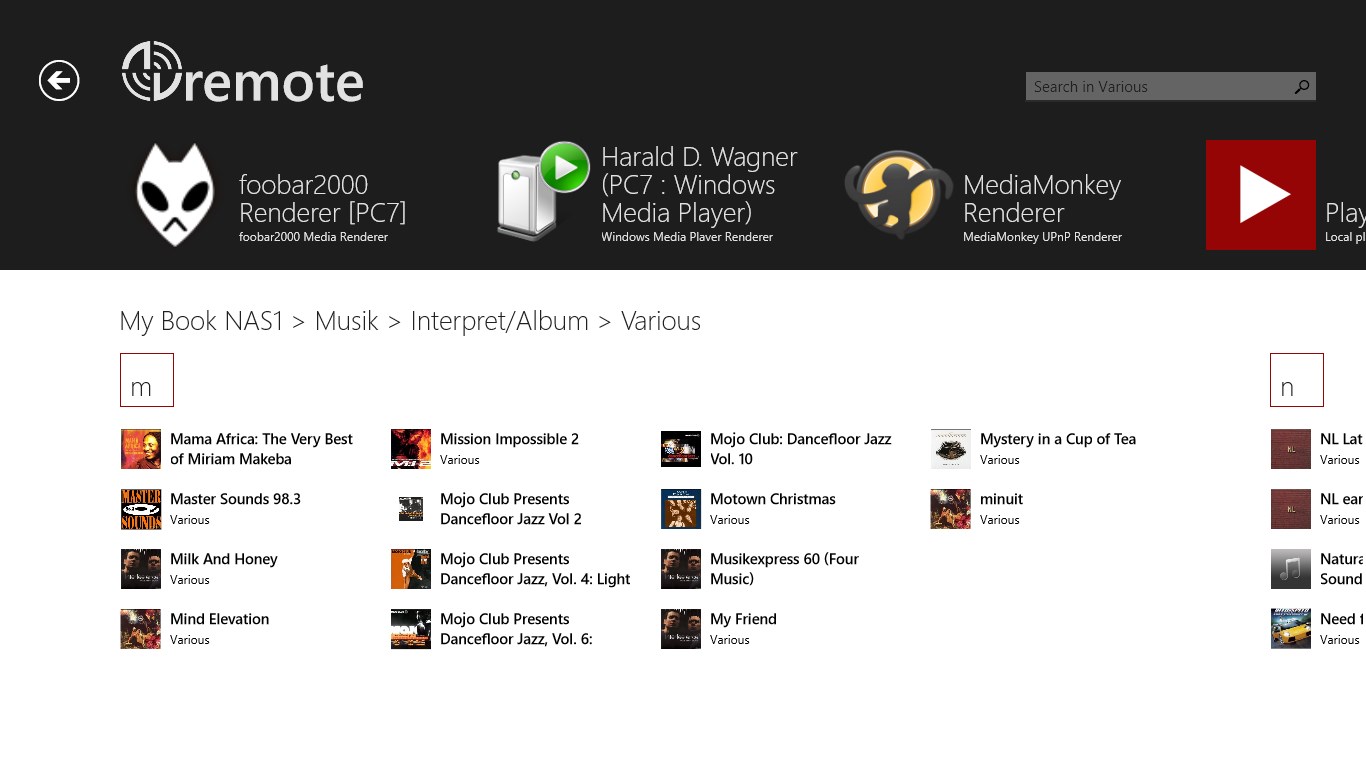This screenshot has height=768, width=1366.
Task: Click the back arrow button
Action: click(x=59, y=81)
